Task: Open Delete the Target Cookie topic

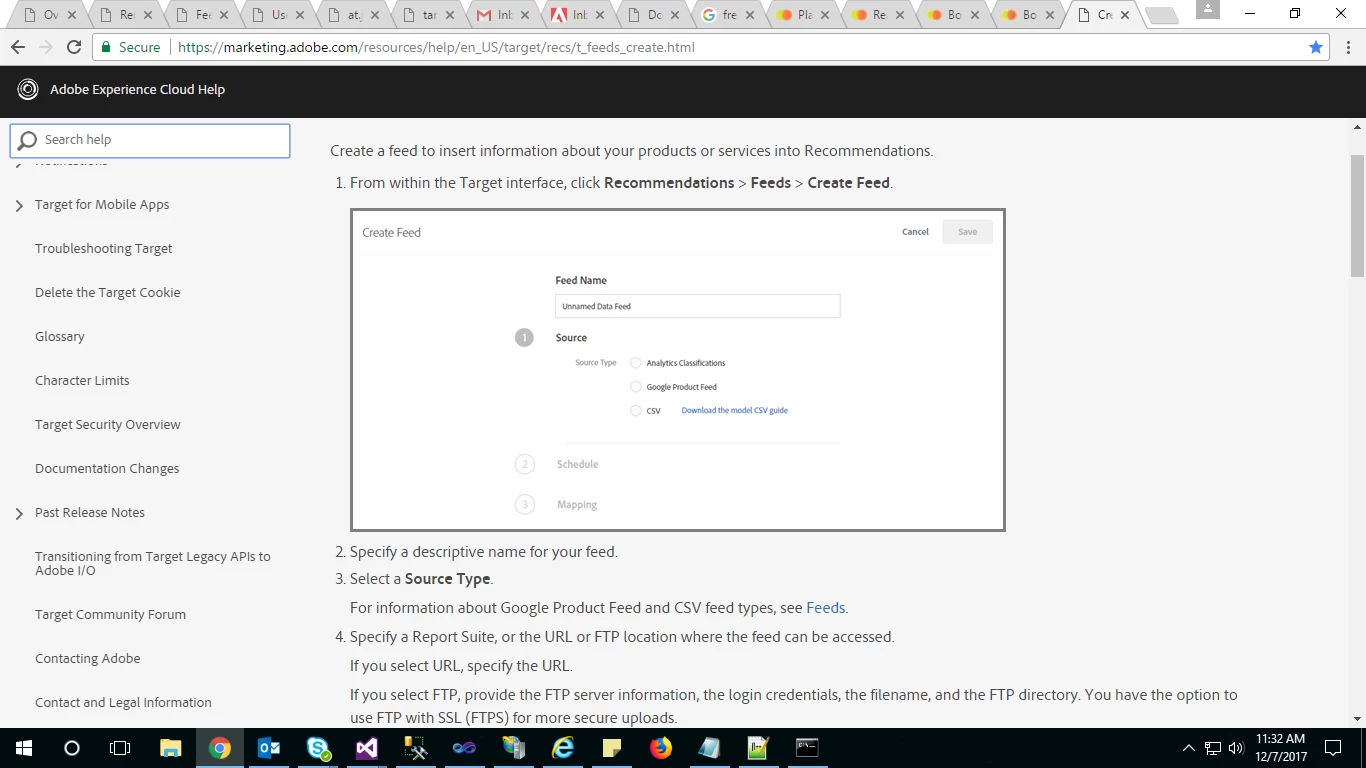Action: coord(107,292)
